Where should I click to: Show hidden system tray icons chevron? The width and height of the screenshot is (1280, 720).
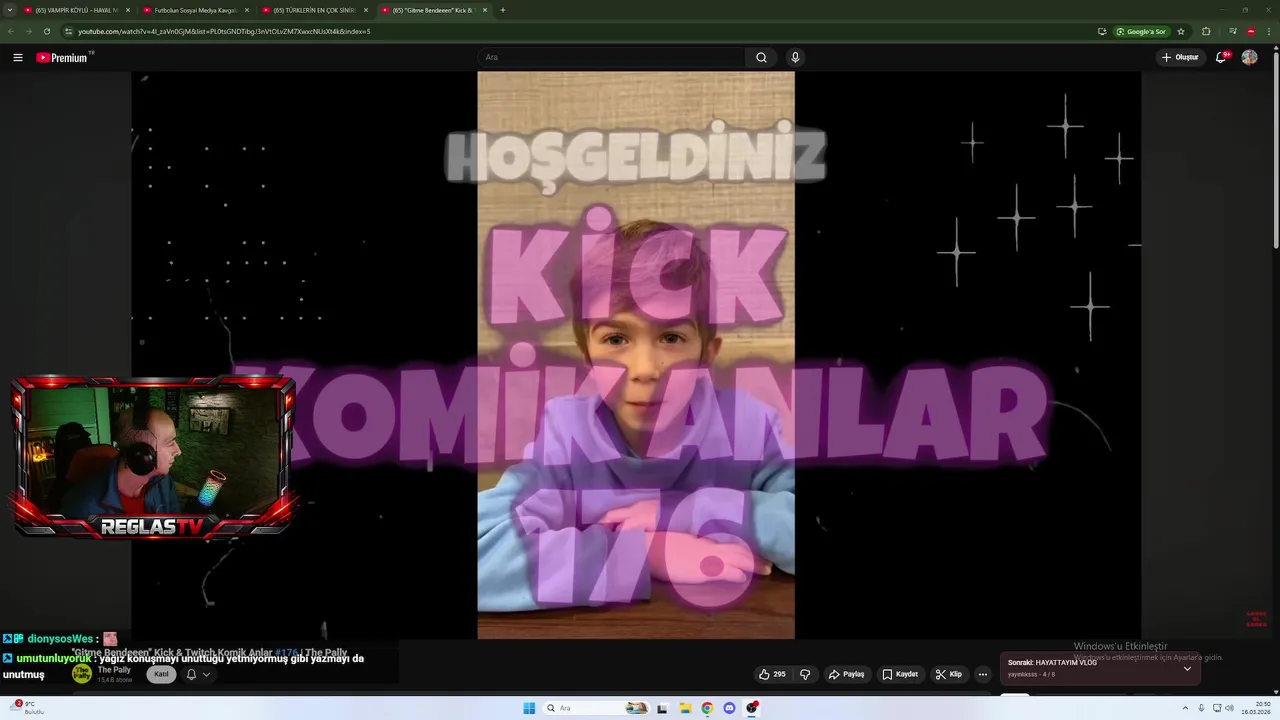(1186, 708)
